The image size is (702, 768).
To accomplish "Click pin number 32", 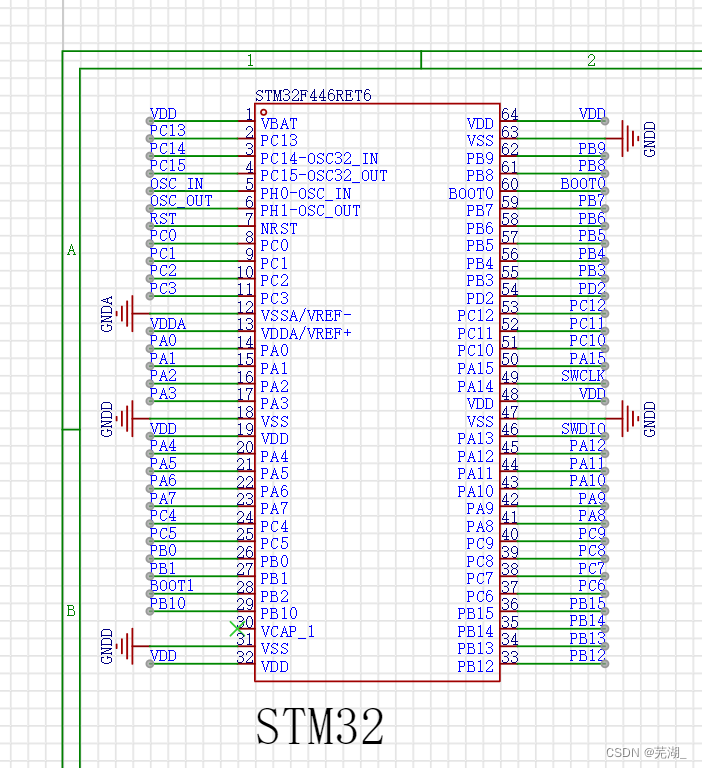I will tap(245, 657).
